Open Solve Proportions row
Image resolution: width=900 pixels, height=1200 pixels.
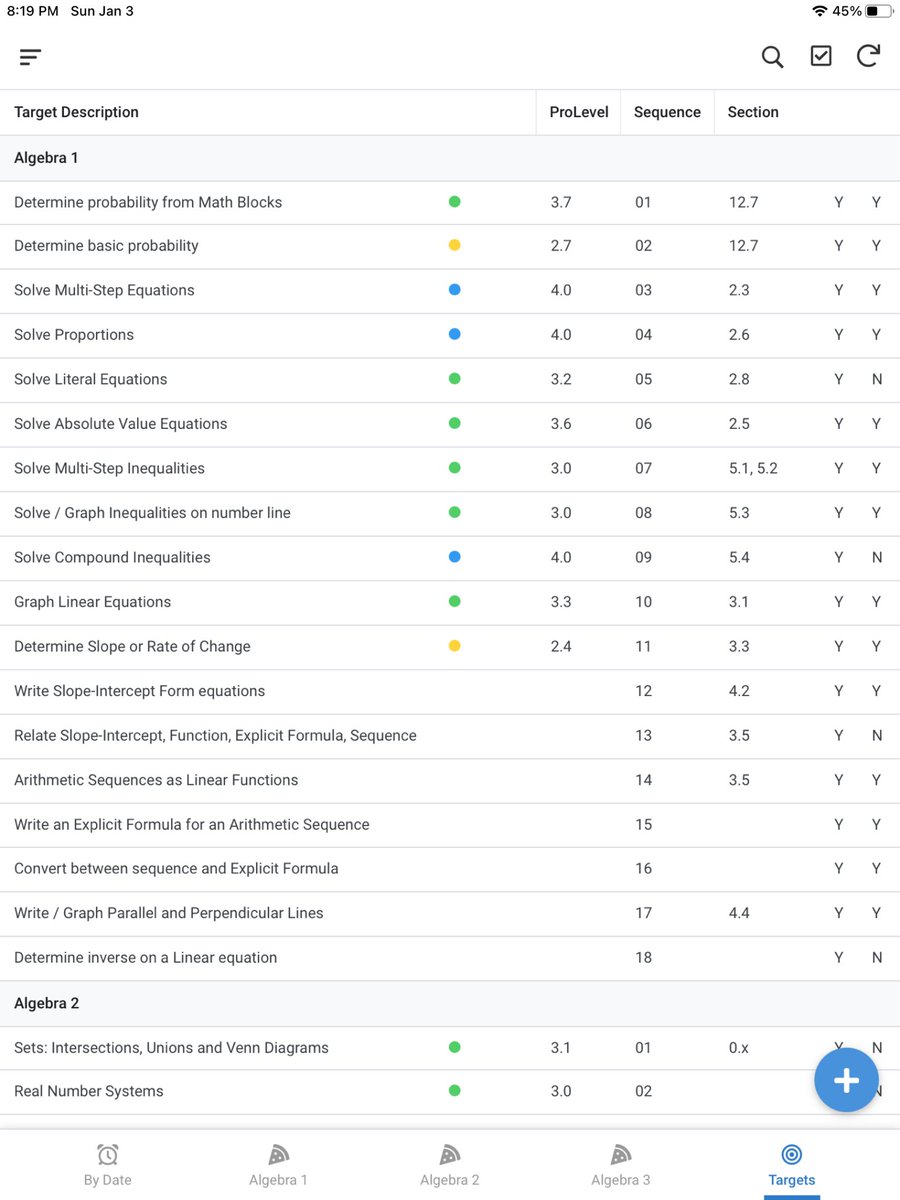click(x=450, y=335)
